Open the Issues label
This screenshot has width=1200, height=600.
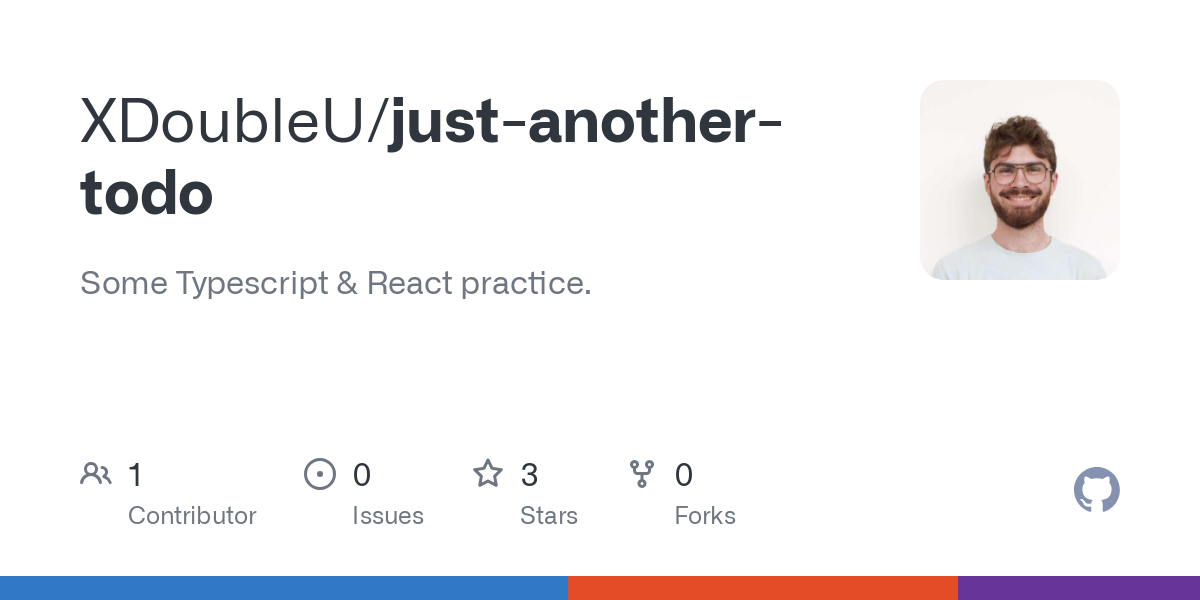(388, 516)
